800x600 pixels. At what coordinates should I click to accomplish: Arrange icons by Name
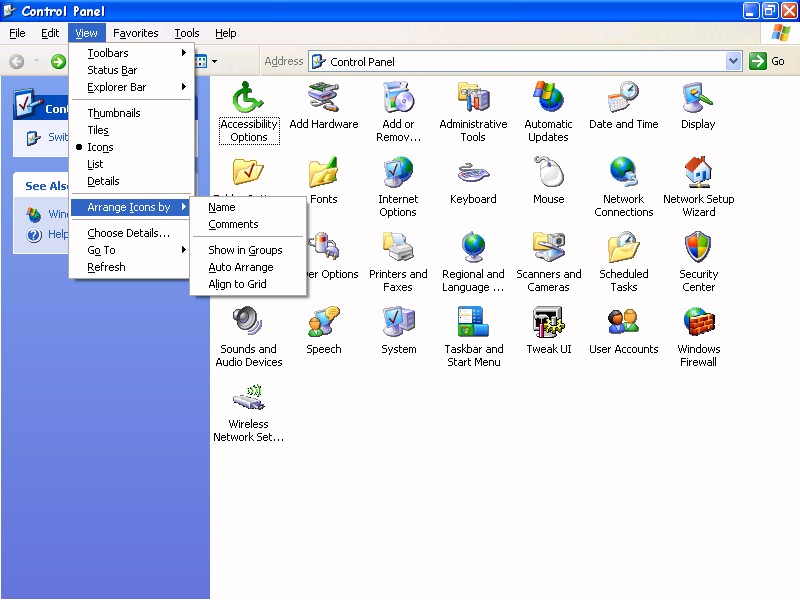point(248,207)
